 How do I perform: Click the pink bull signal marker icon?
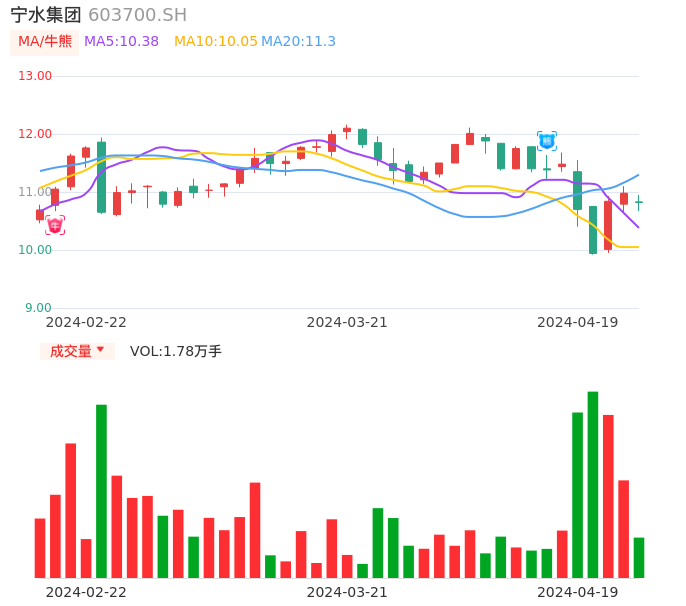pos(55,225)
